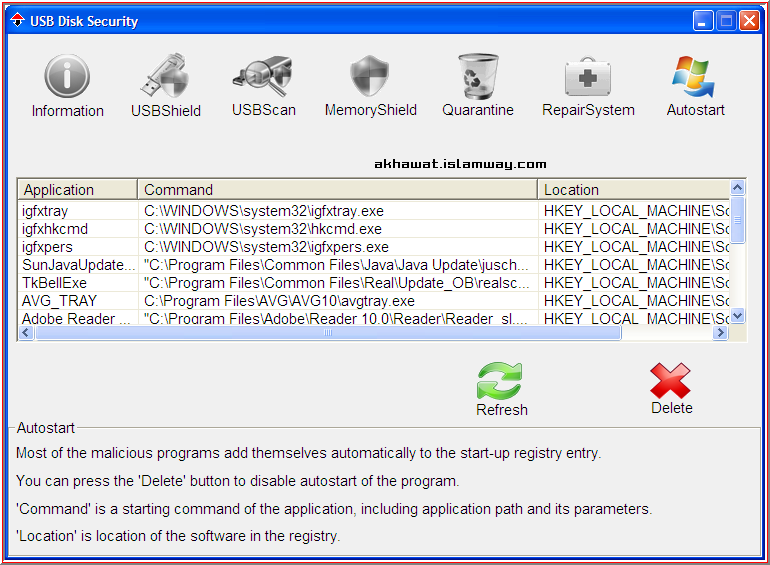This screenshot has height=565, width=770.
Task: Click the red Delete X icon
Action: pos(670,380)
